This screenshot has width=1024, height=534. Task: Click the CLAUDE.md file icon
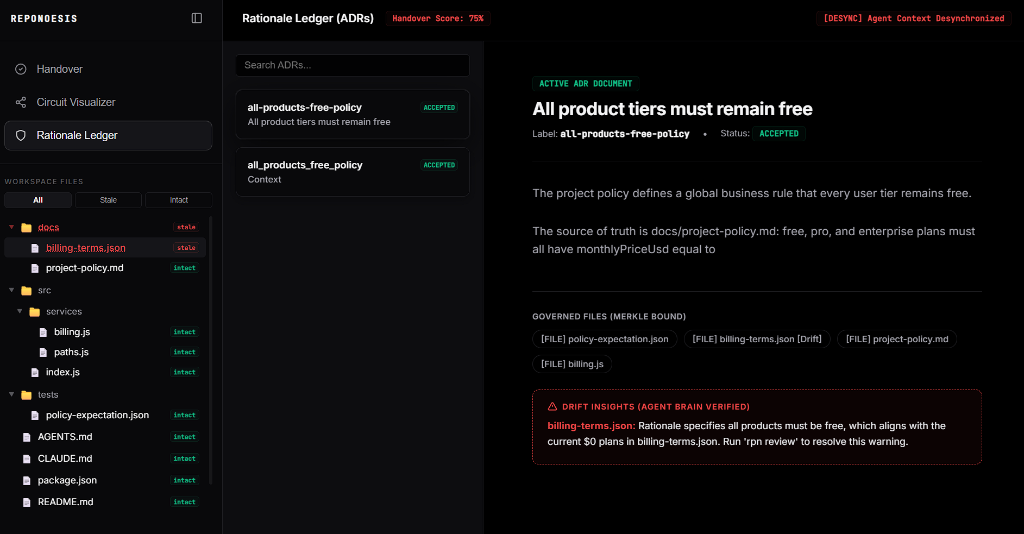[x=27, y=459]
